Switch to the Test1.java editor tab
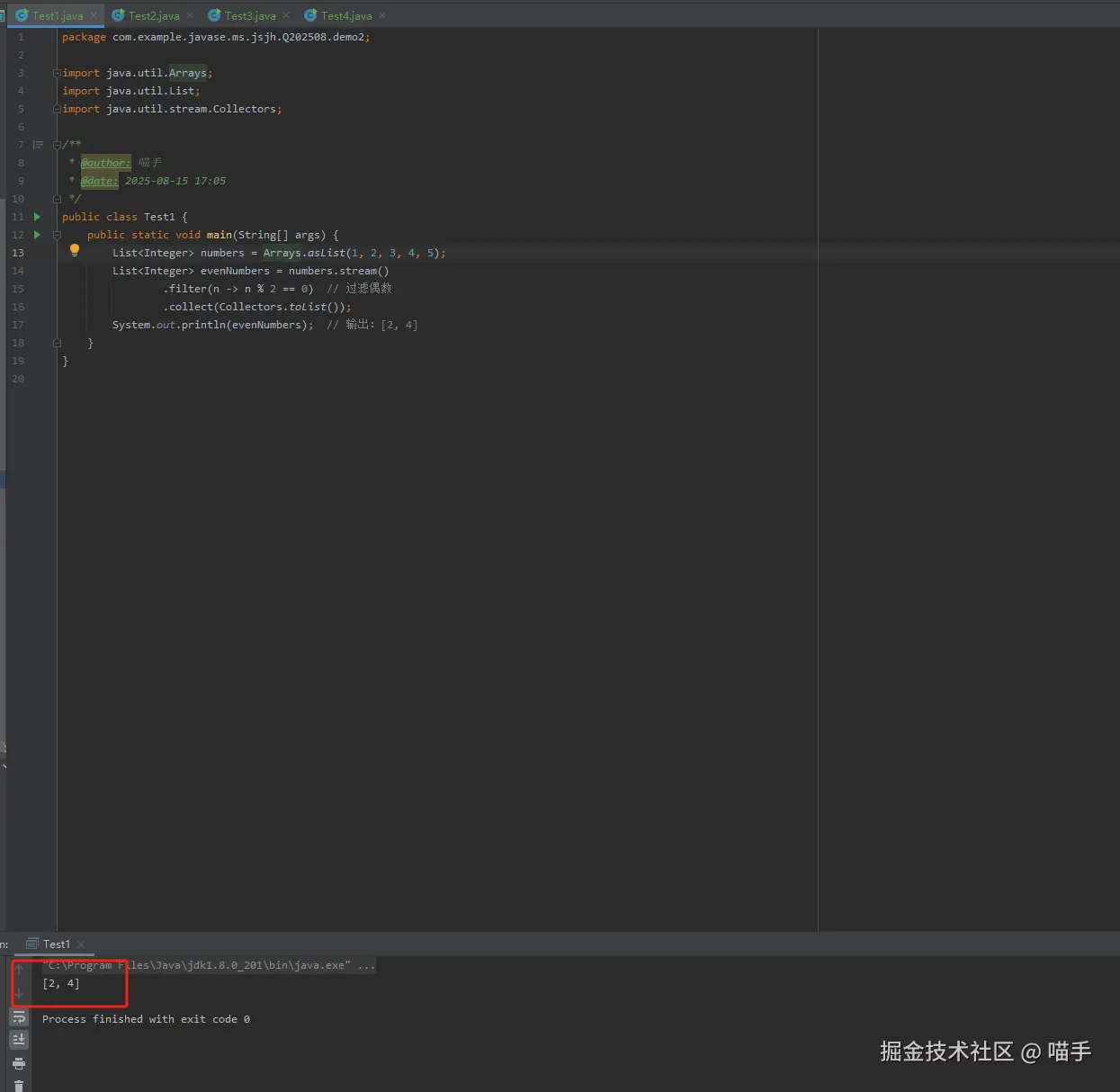Screen dimensions: 1120x1092 tap(58, 15)
